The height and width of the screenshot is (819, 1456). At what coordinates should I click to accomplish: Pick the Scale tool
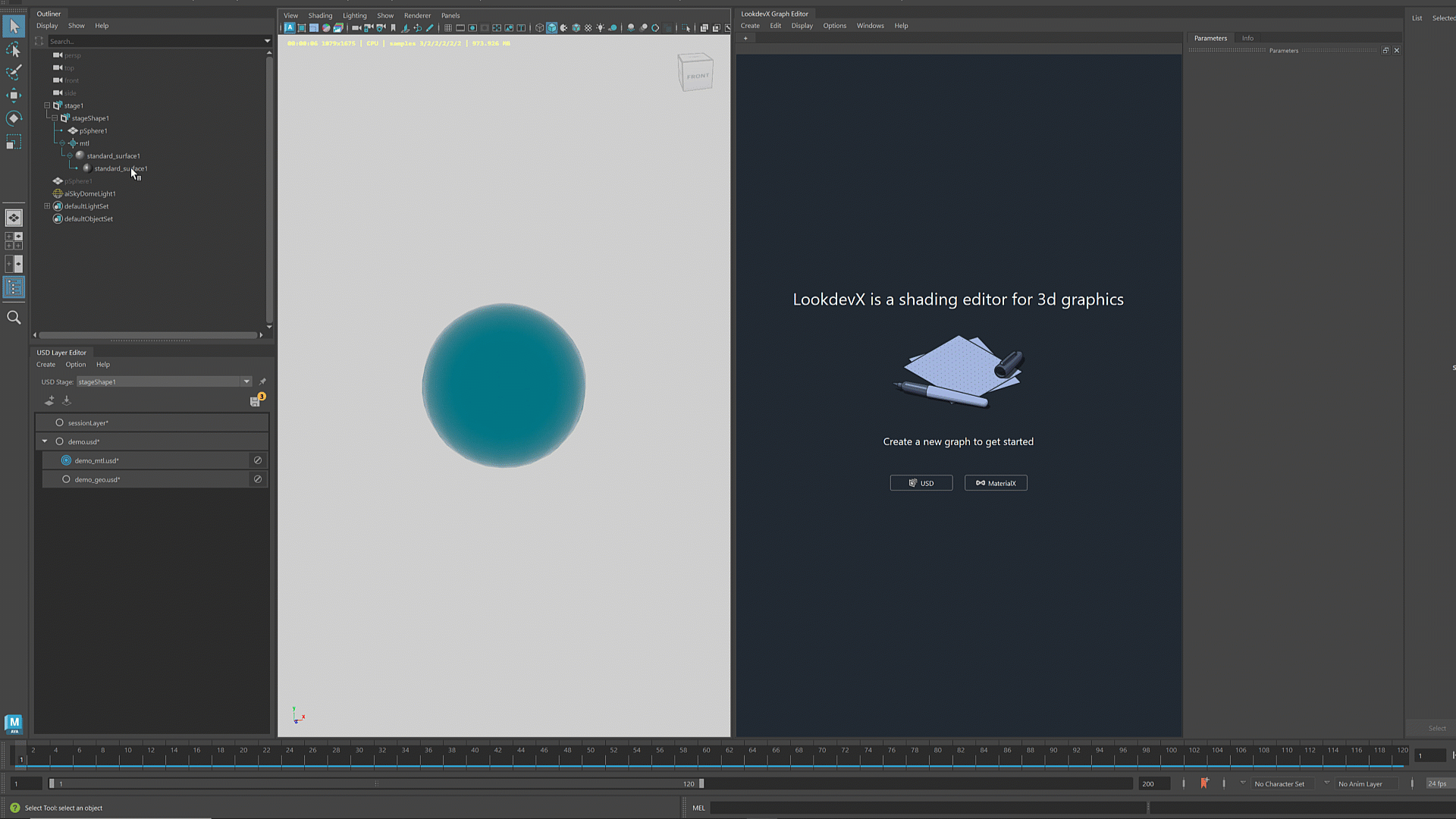click(14, 143)
